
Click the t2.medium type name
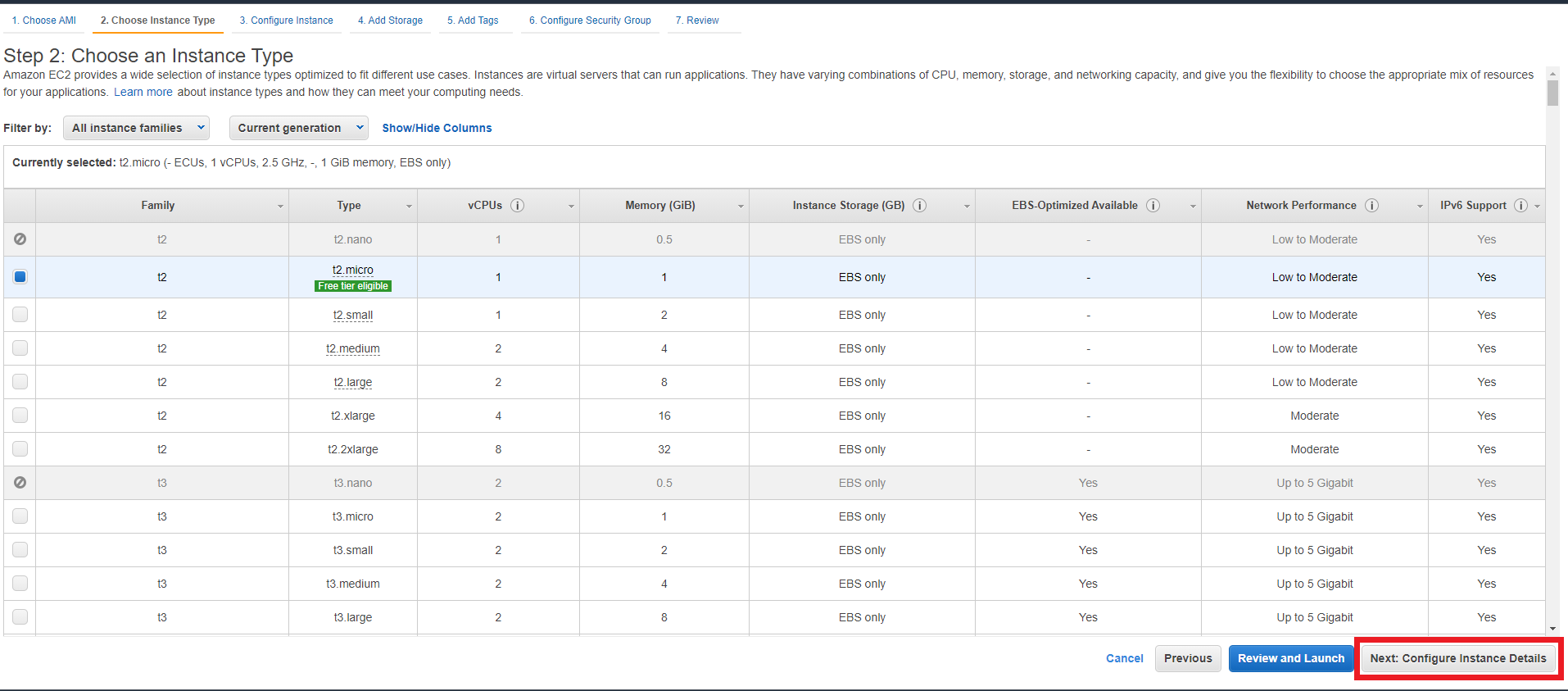(x=353, y=348)
